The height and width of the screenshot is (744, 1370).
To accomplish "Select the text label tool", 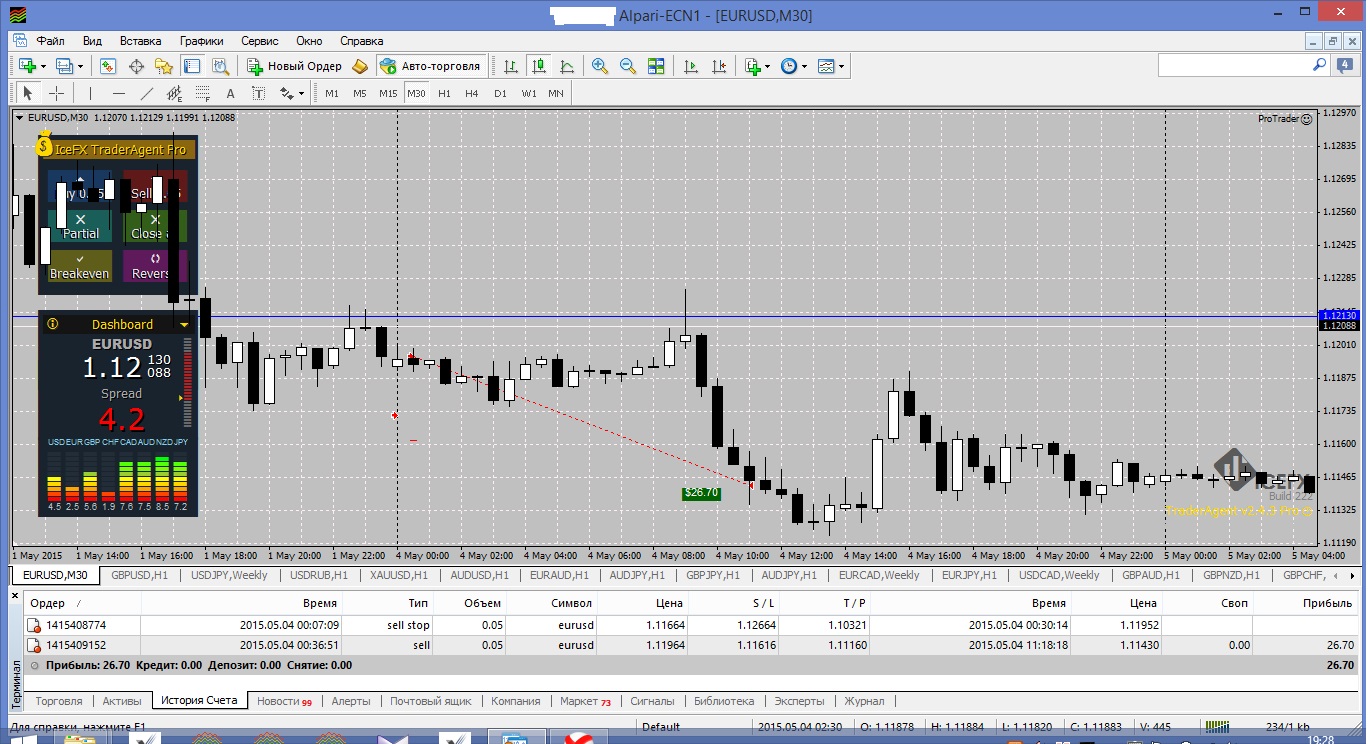I will [x=258, y=93].
